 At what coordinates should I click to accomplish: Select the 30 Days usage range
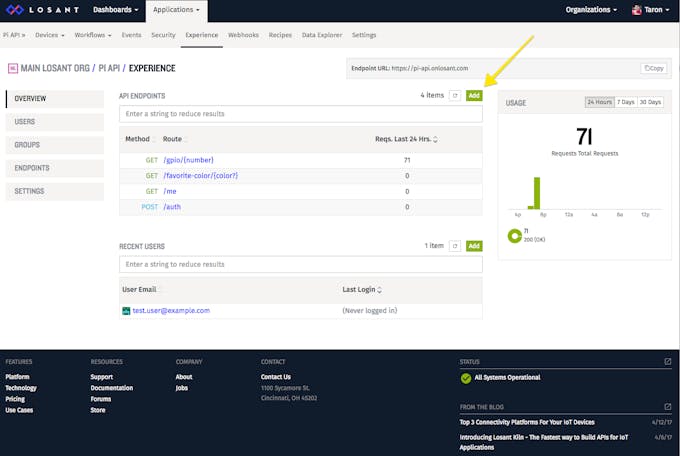click(650, 102)
